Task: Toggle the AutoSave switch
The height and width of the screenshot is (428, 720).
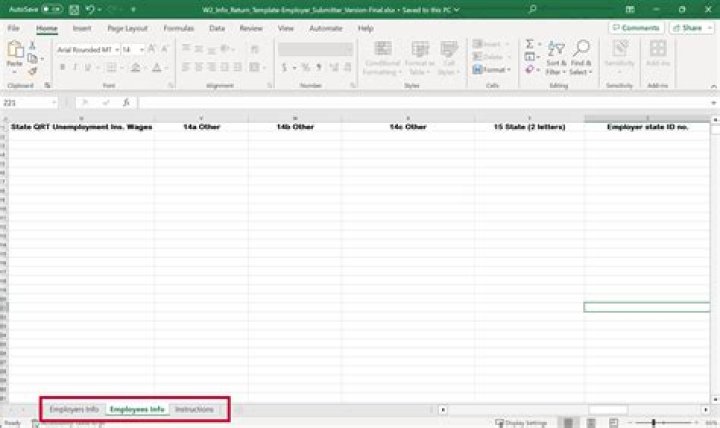Action: click(x=52, y=9)
